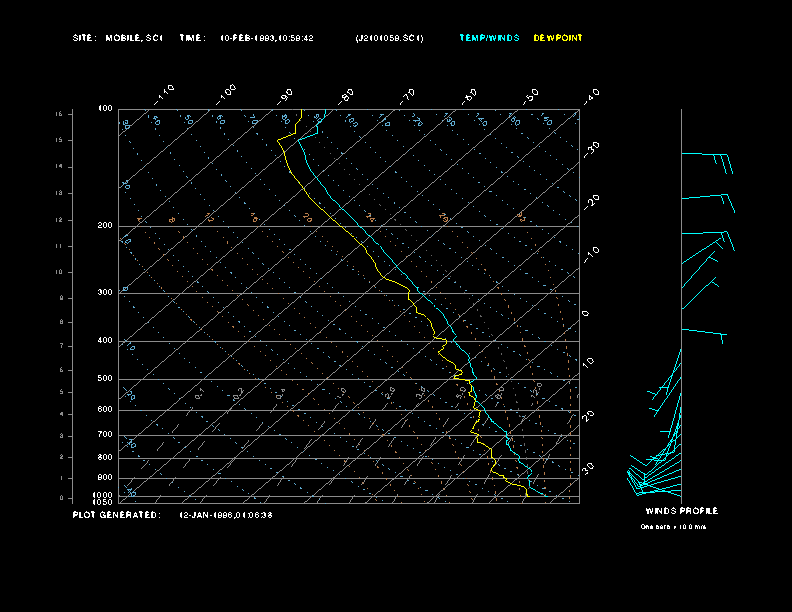Click the '-70' isotherm label at top
The image size is (792, 612).
click(x=407, y=96)
